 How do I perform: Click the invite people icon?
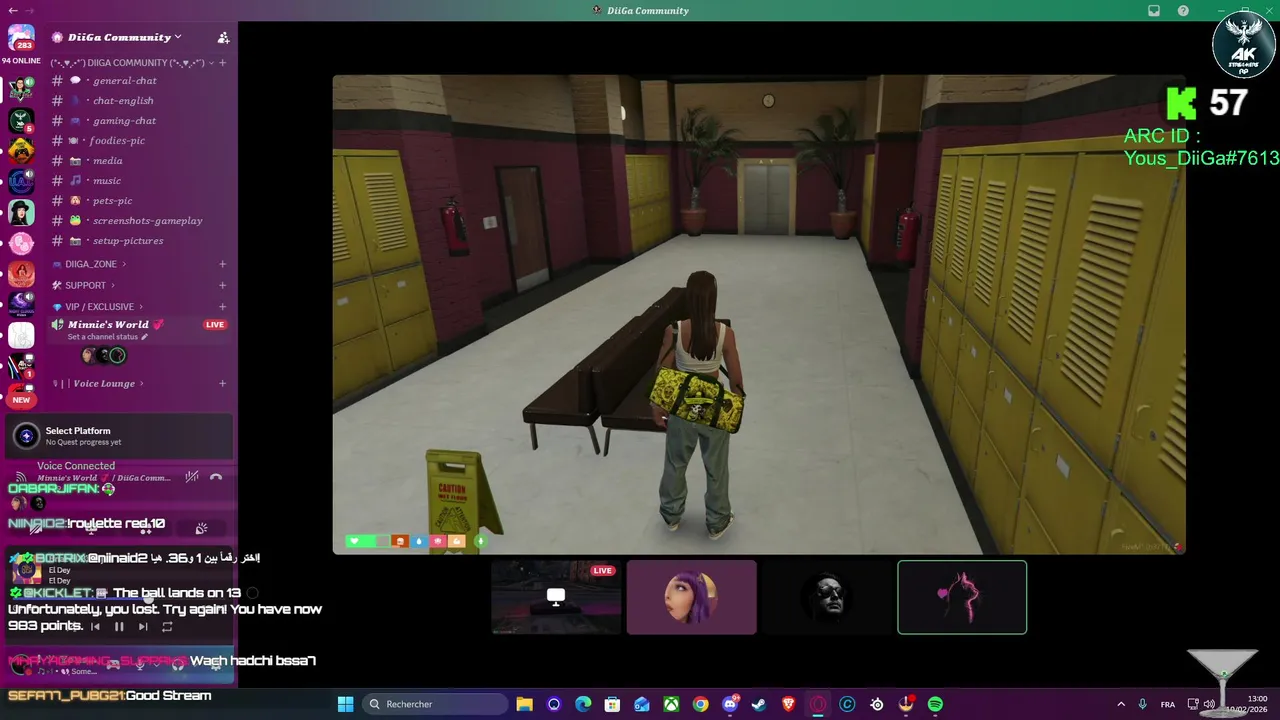[223, 38]
